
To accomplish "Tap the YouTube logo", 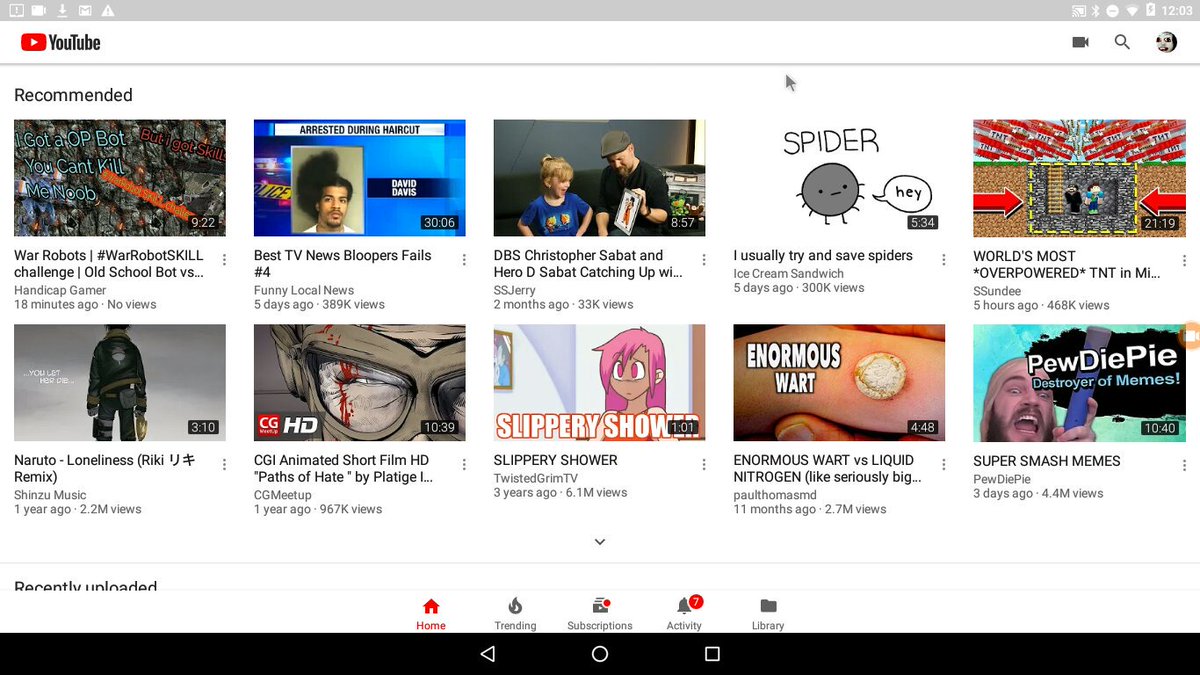I will 61,42.
